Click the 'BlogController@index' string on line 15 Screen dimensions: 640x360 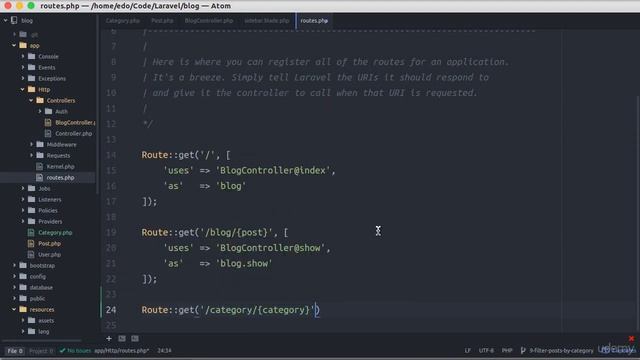[273, 171]
